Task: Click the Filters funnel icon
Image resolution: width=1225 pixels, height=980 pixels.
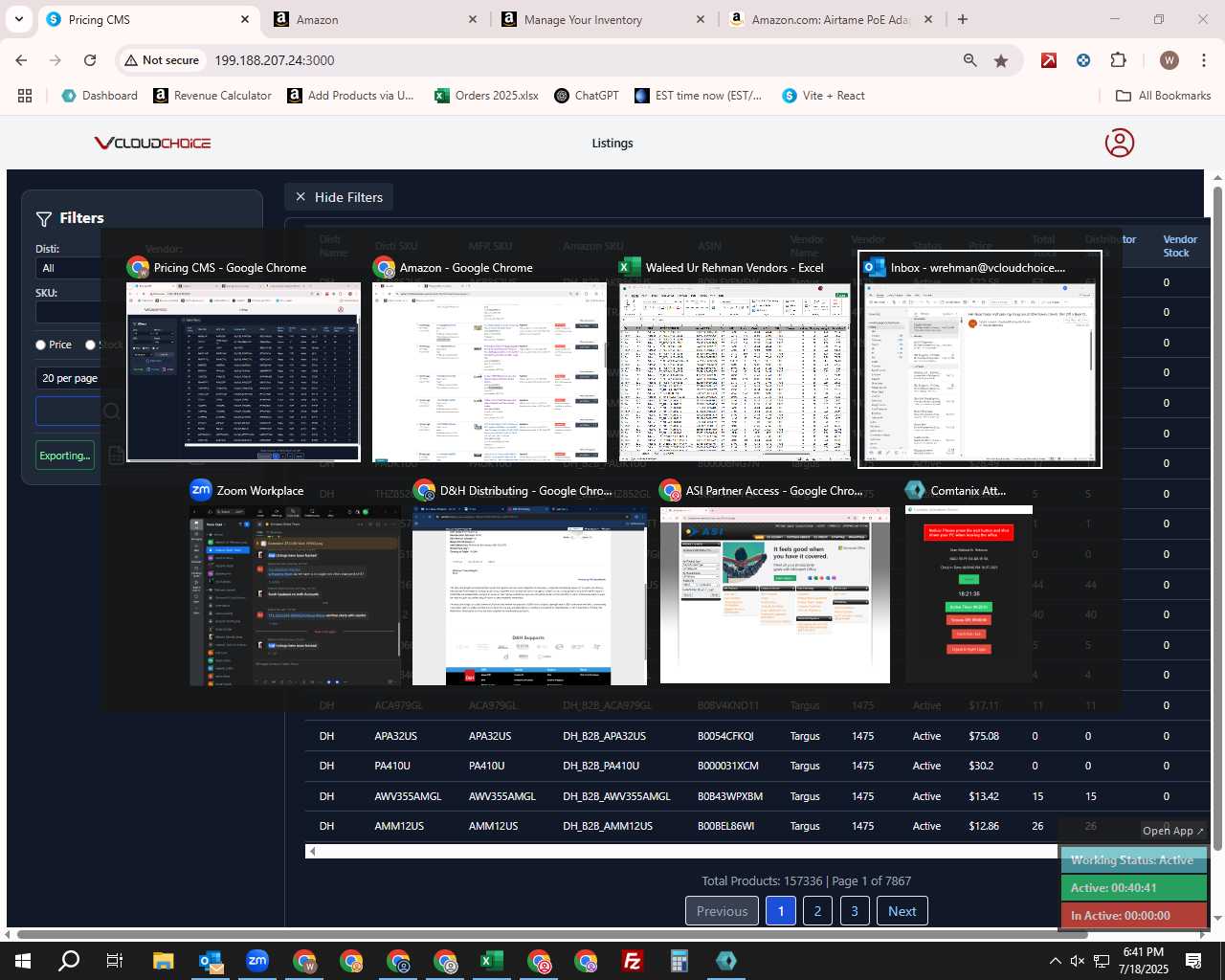Action: click(44, 219)
